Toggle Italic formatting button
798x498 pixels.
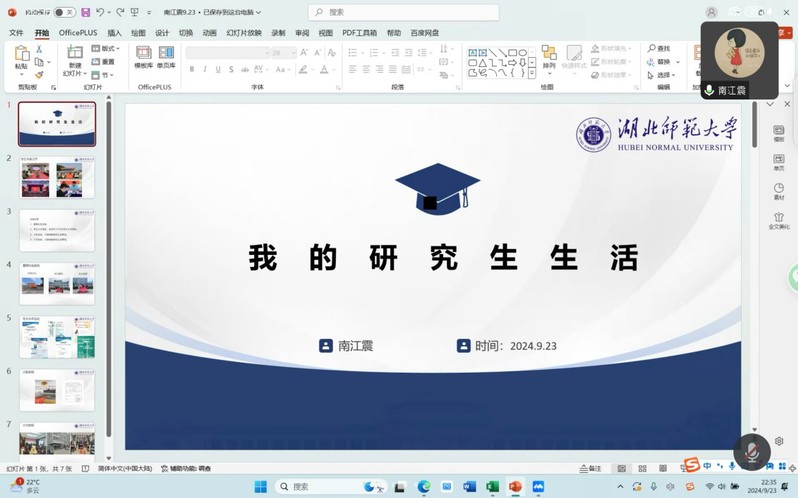(205, 70)
